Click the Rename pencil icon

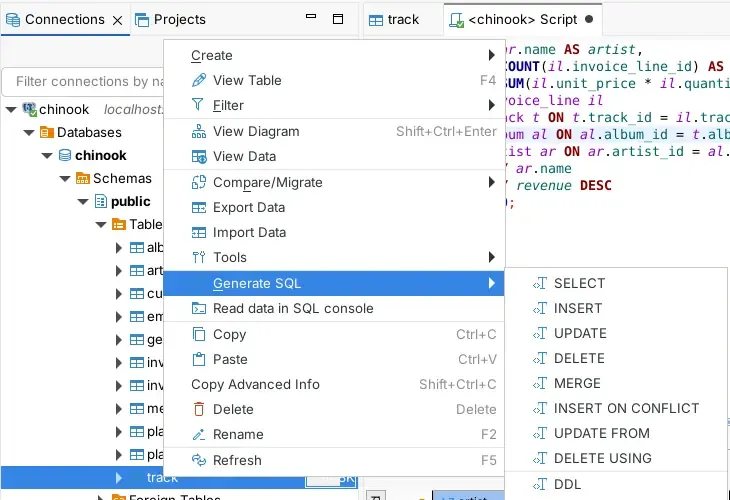(x=199, y=434)
